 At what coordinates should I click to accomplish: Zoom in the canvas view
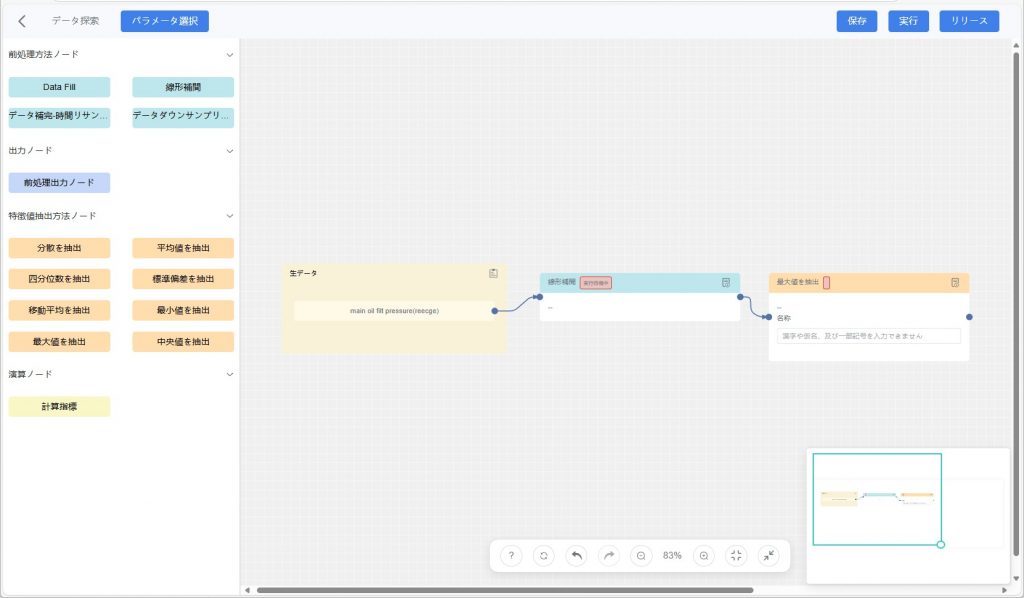[x=704, y=555]
